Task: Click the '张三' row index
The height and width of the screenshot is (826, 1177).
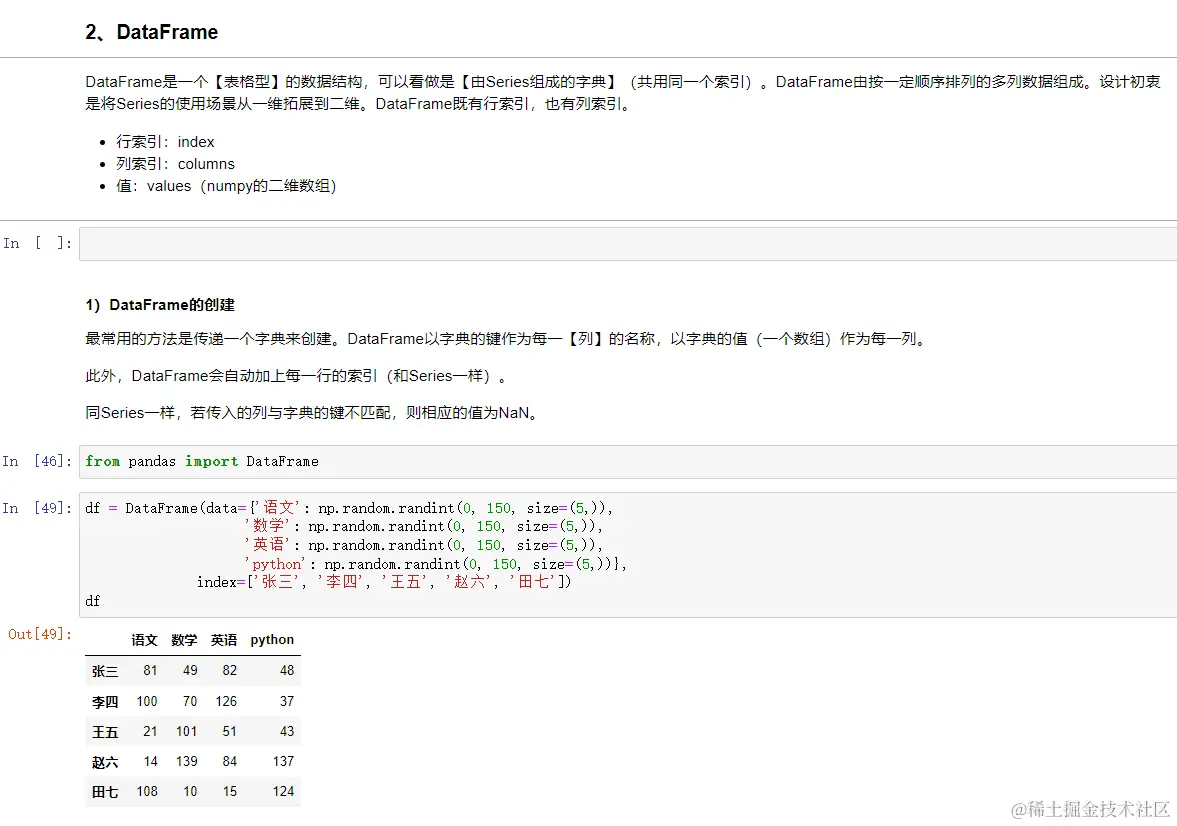Action: [x=105, y=671]
